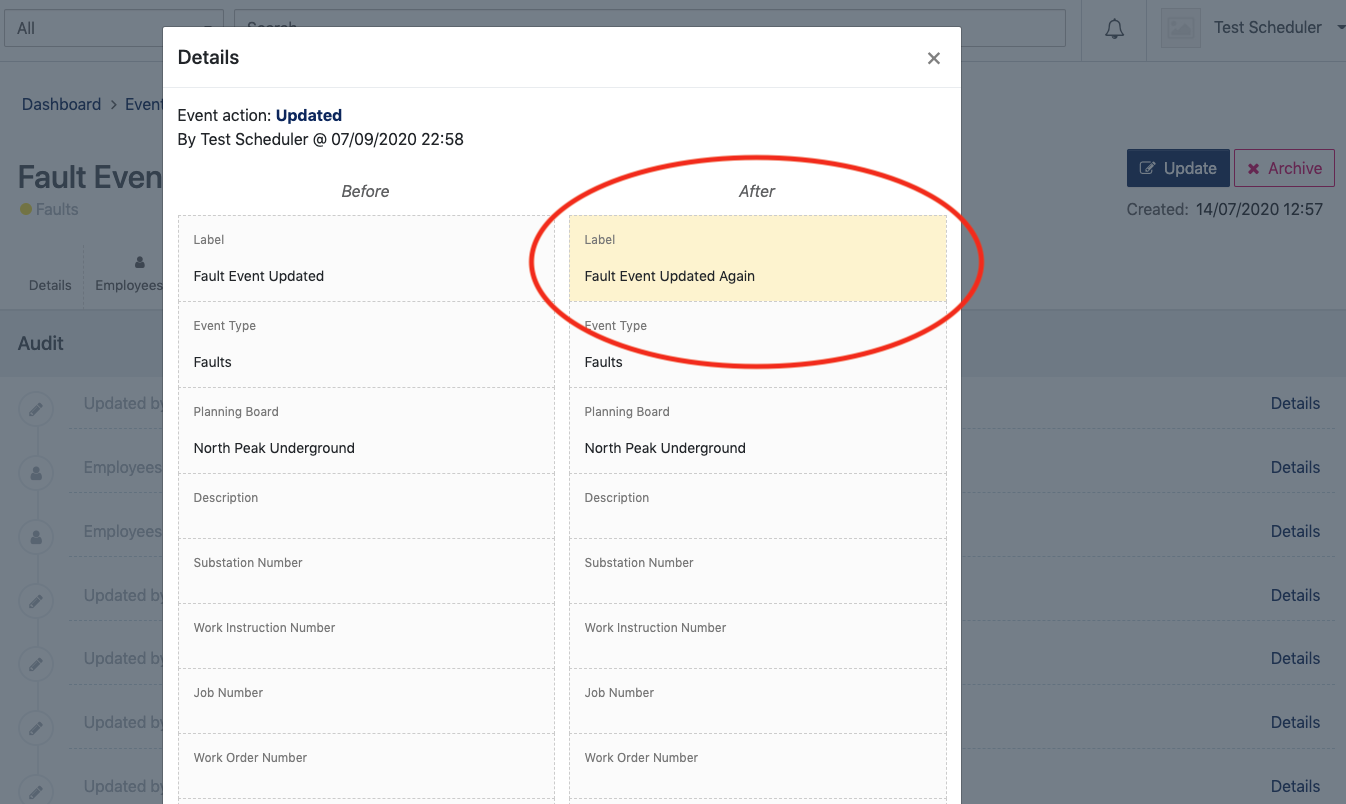Screen dimensions: 1346x804
Task: Click the 'Before' column heading
Action: coord(365,191)
